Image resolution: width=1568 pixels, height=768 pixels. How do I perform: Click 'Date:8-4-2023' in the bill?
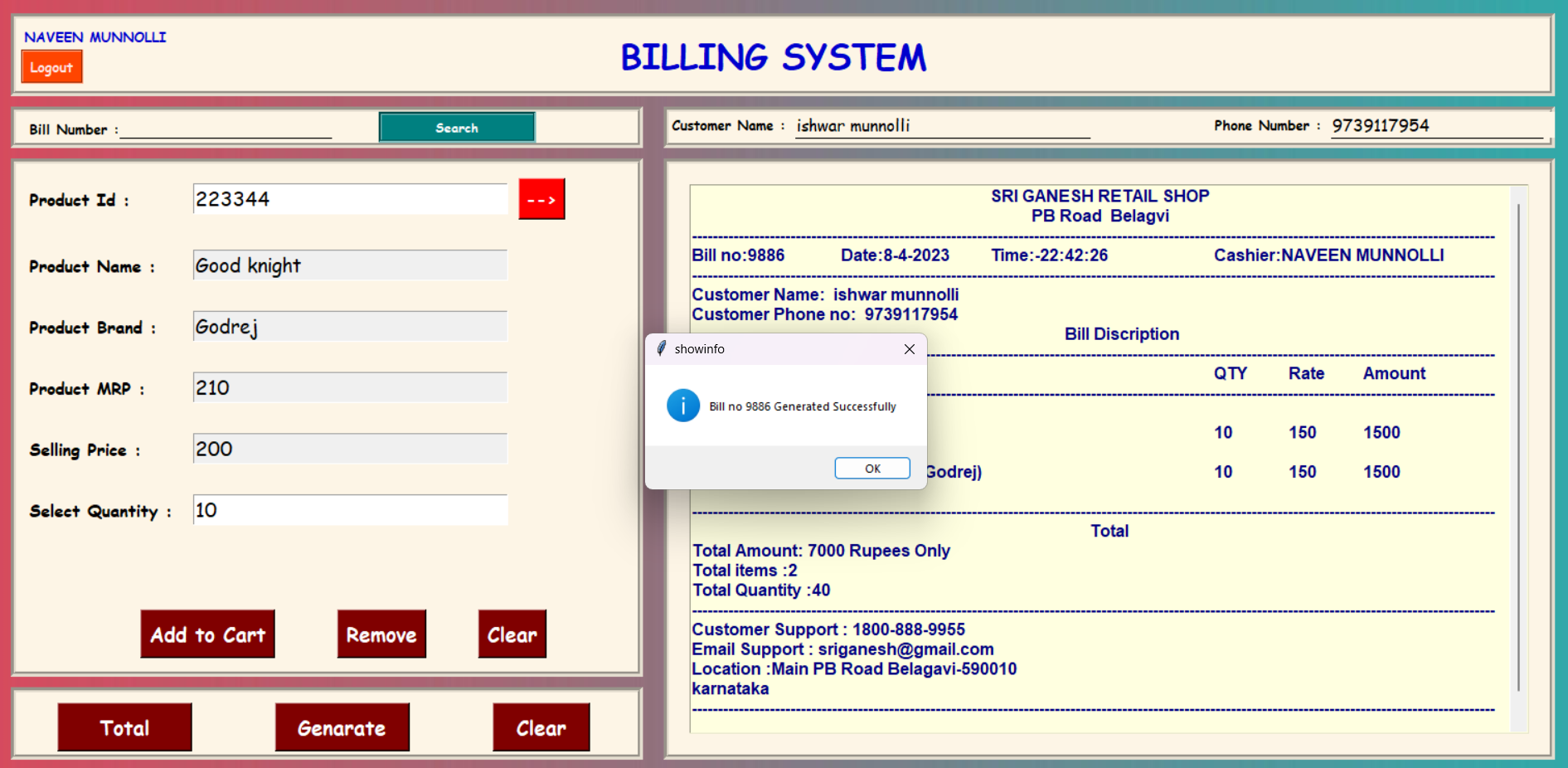click(x=895, y=255)
